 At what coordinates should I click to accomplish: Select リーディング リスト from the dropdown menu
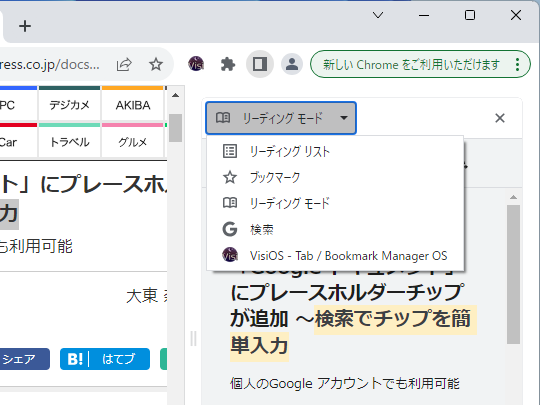click(335, 151)
